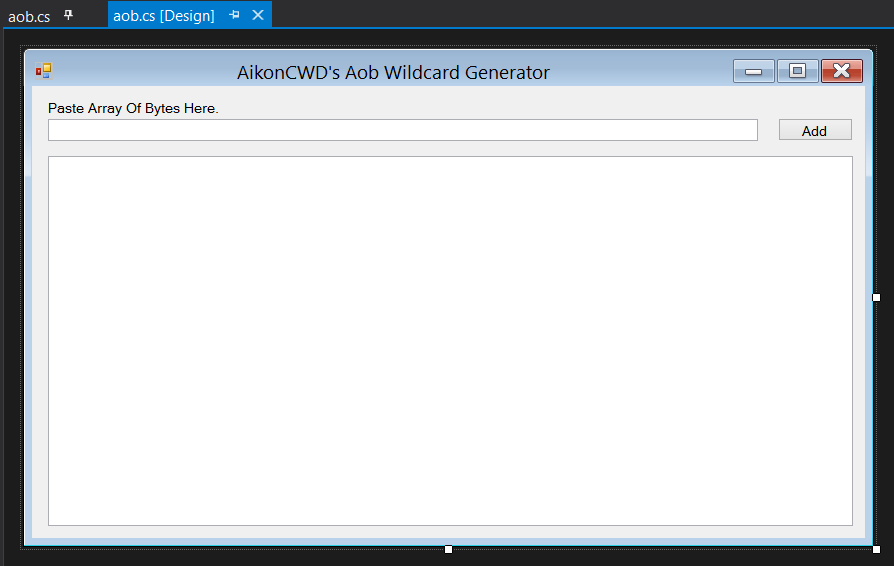Click the right-edge middle resize handle
This screenshot has height=566, width=894.
[x=877, y=297]
